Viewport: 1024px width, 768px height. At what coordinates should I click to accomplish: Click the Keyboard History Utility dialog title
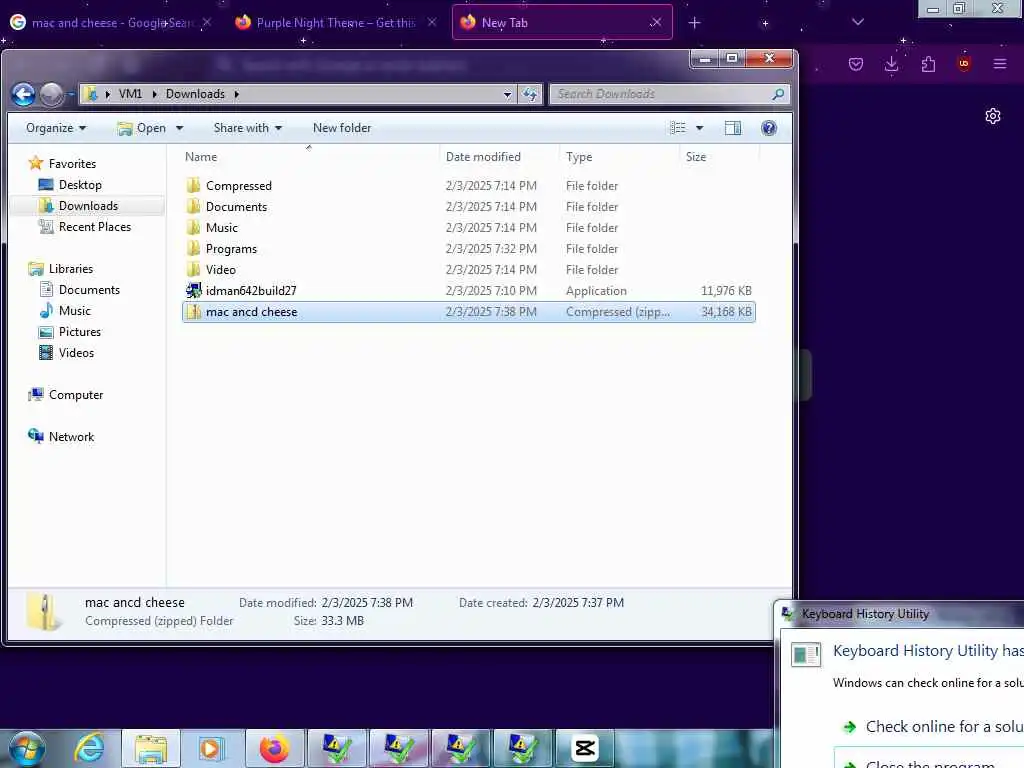coord(865,614)
